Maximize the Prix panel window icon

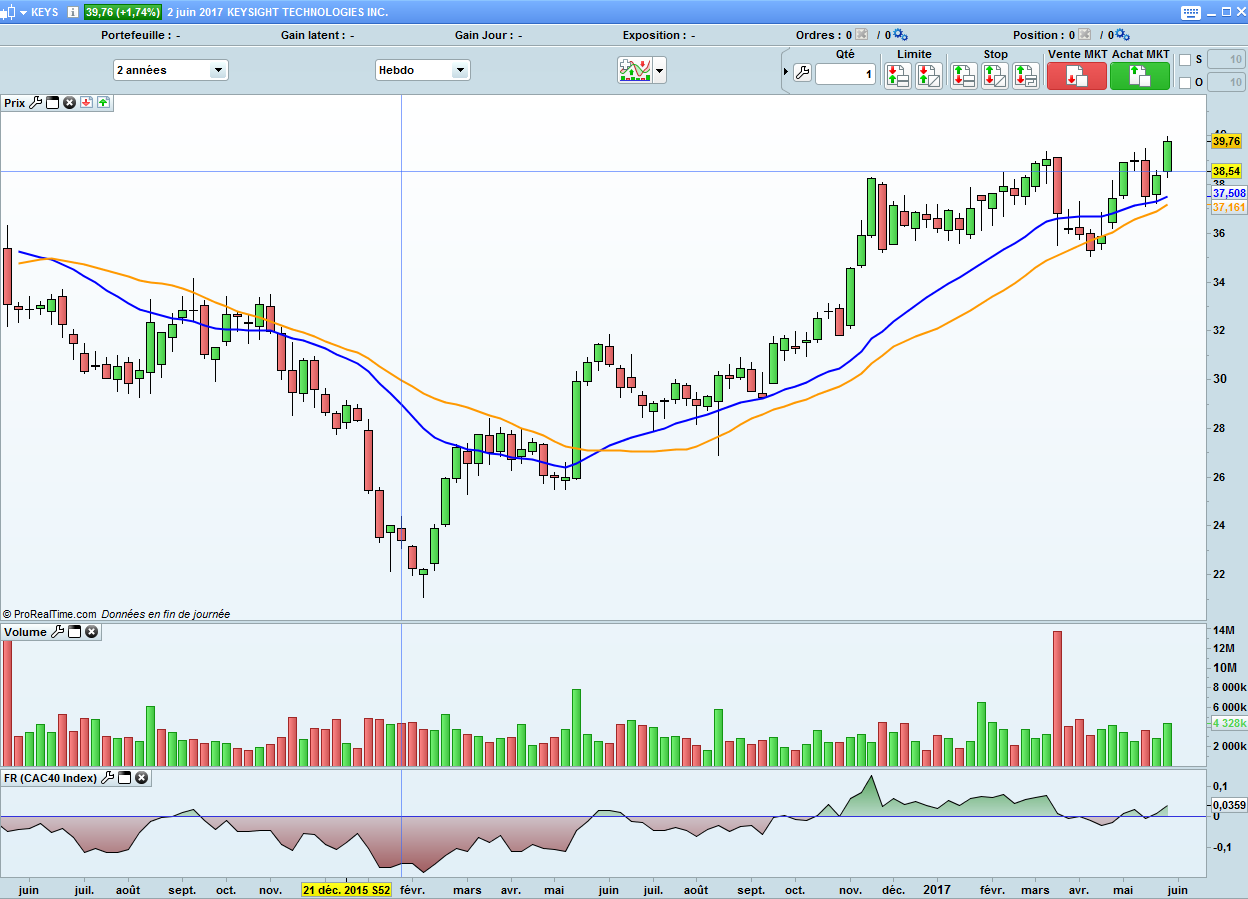(x=53, y=102)
